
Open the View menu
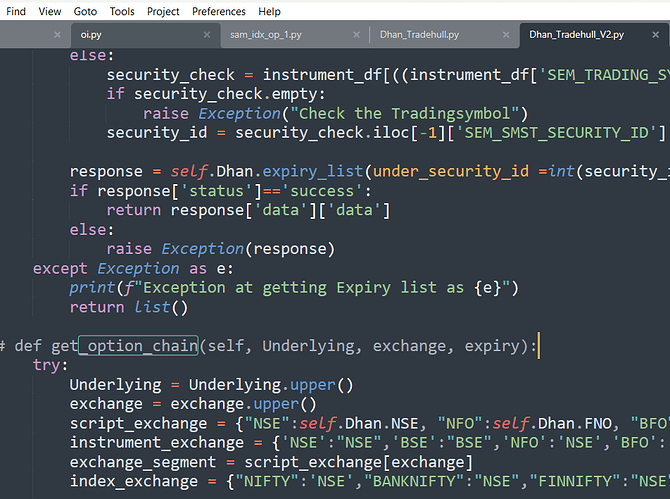click(50, 12)
